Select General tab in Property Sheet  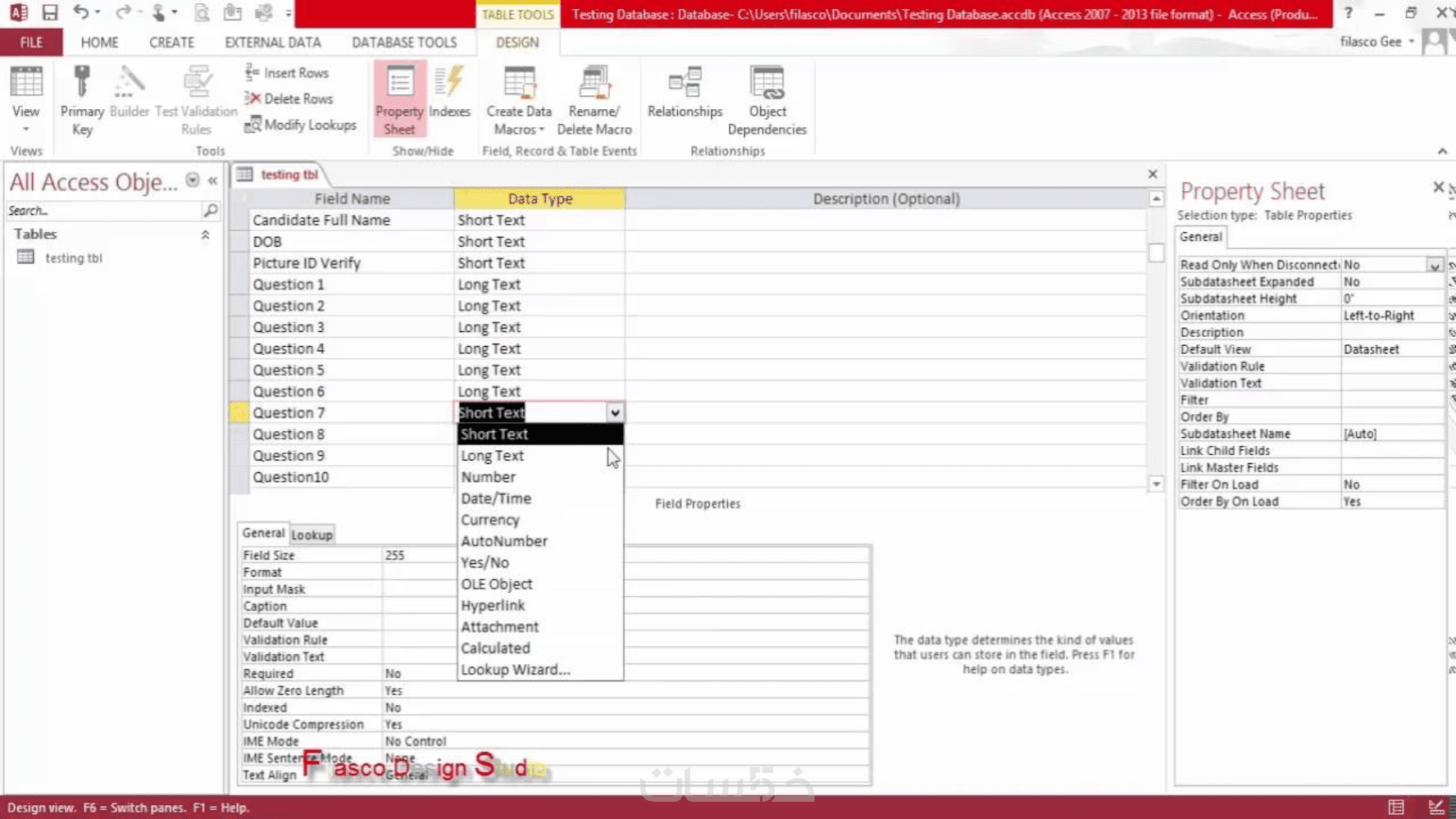pyautogui.click(x=1200, y=237)
